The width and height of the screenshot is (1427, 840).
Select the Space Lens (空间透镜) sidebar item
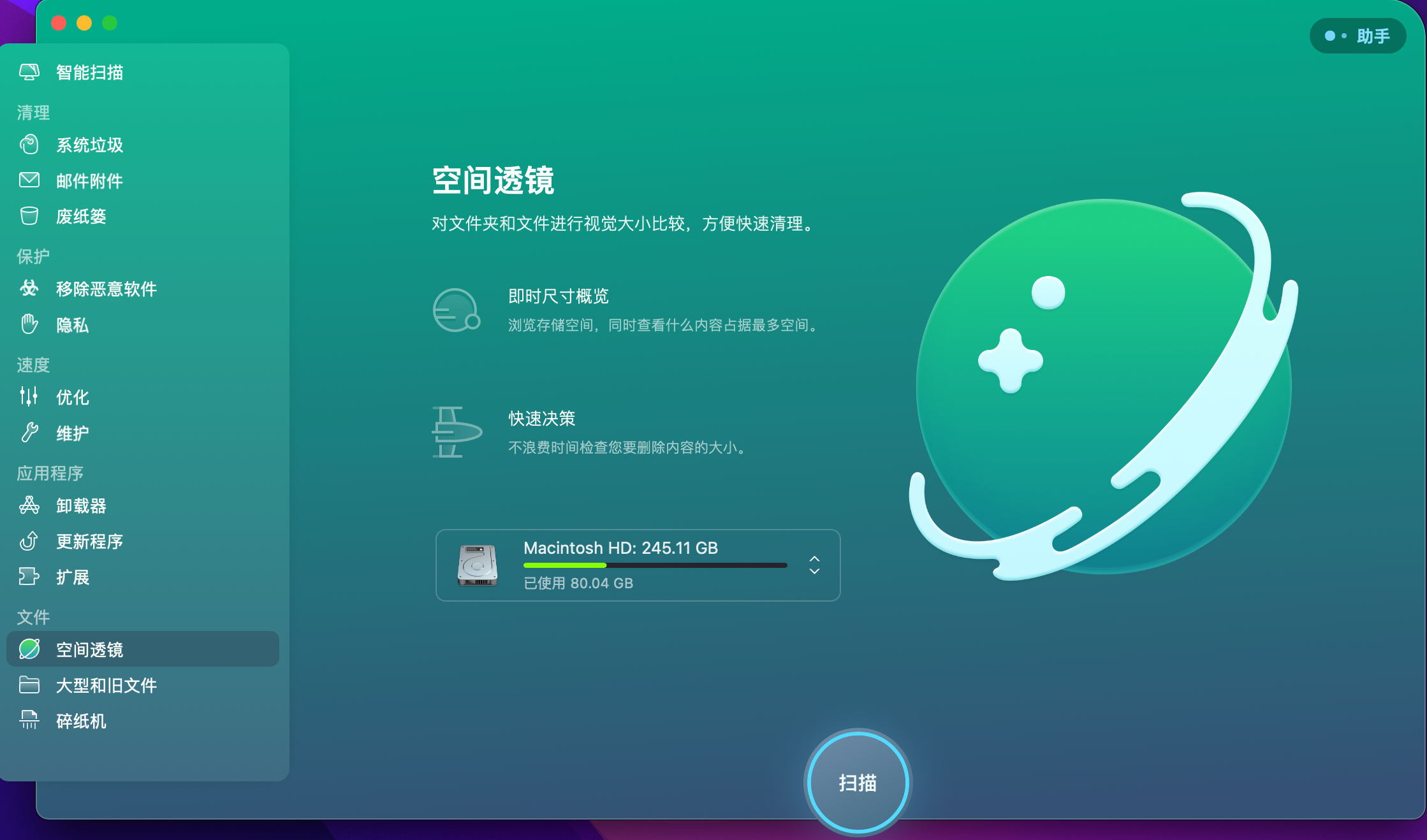point(89,649)
